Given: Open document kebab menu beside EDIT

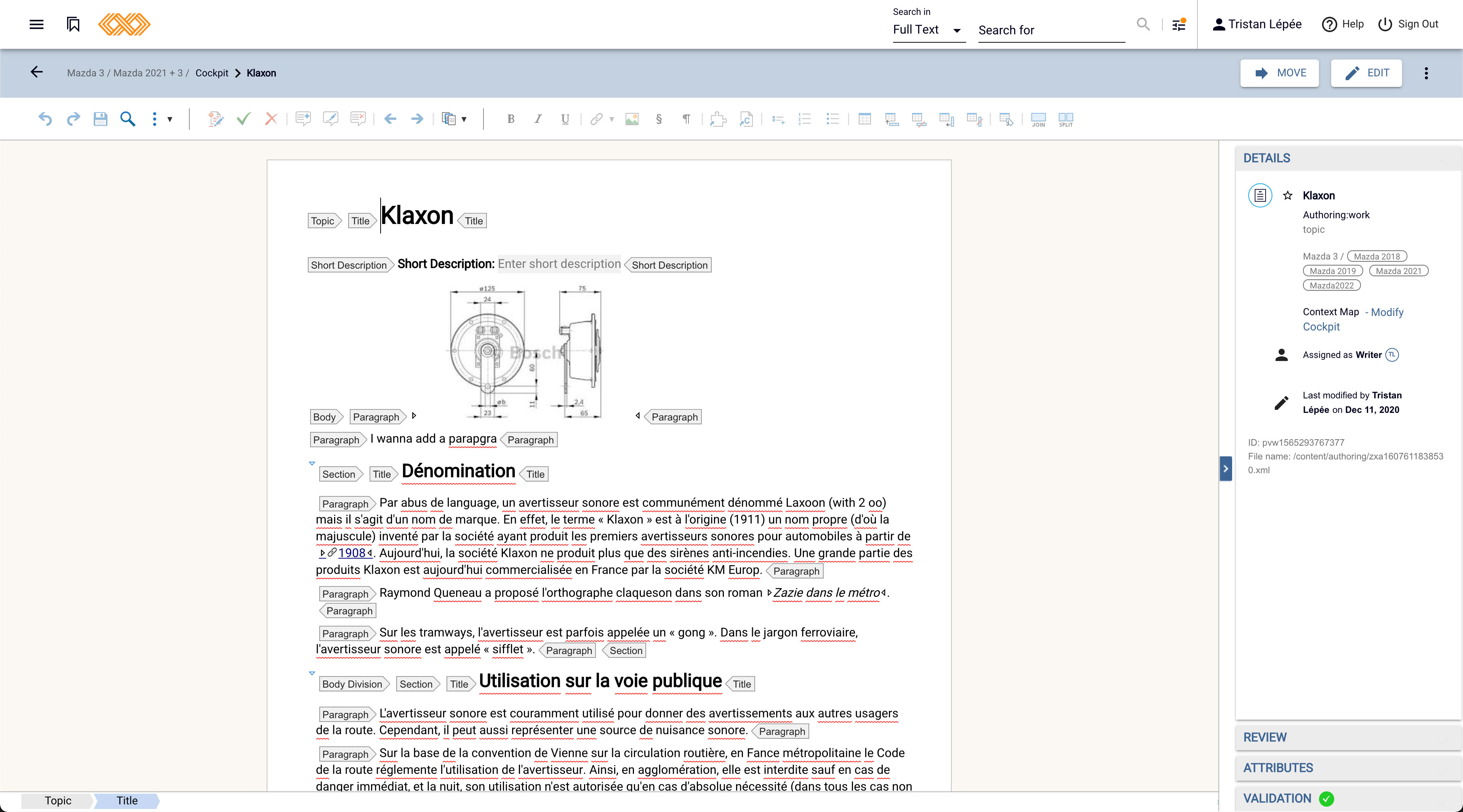Looking at the screenshot, I should pyautogui.click(x=1426, y=73).
